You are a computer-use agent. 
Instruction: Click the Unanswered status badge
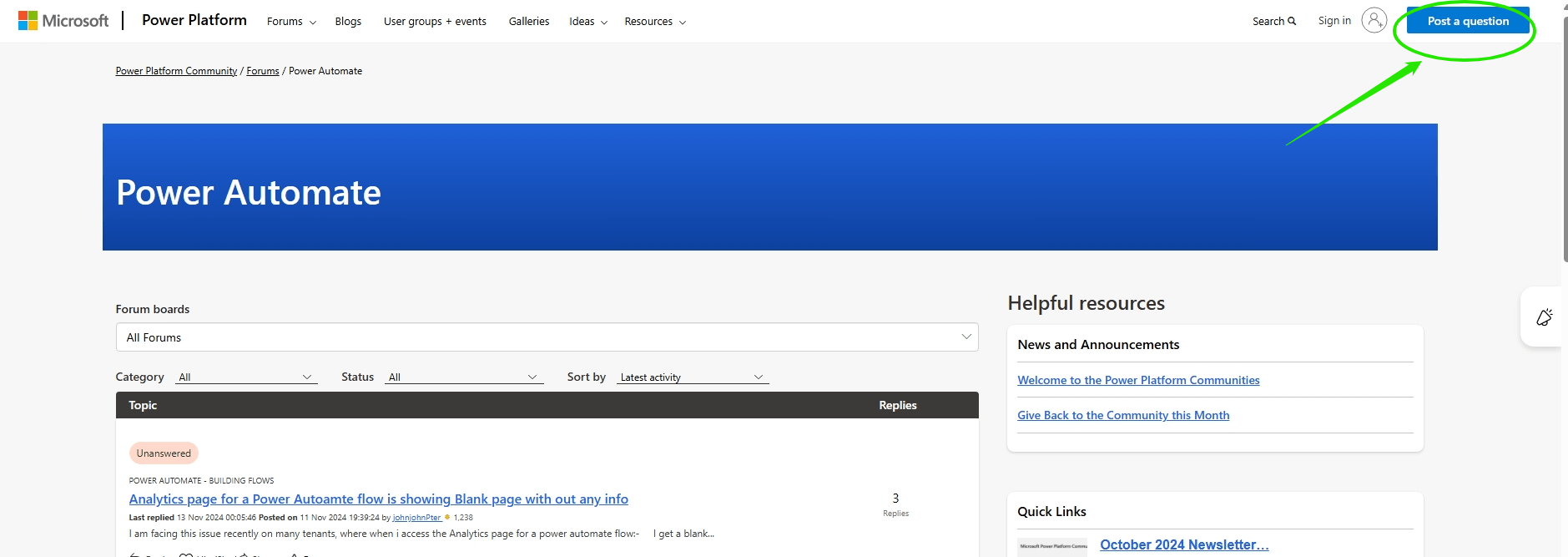pos(164,453)
